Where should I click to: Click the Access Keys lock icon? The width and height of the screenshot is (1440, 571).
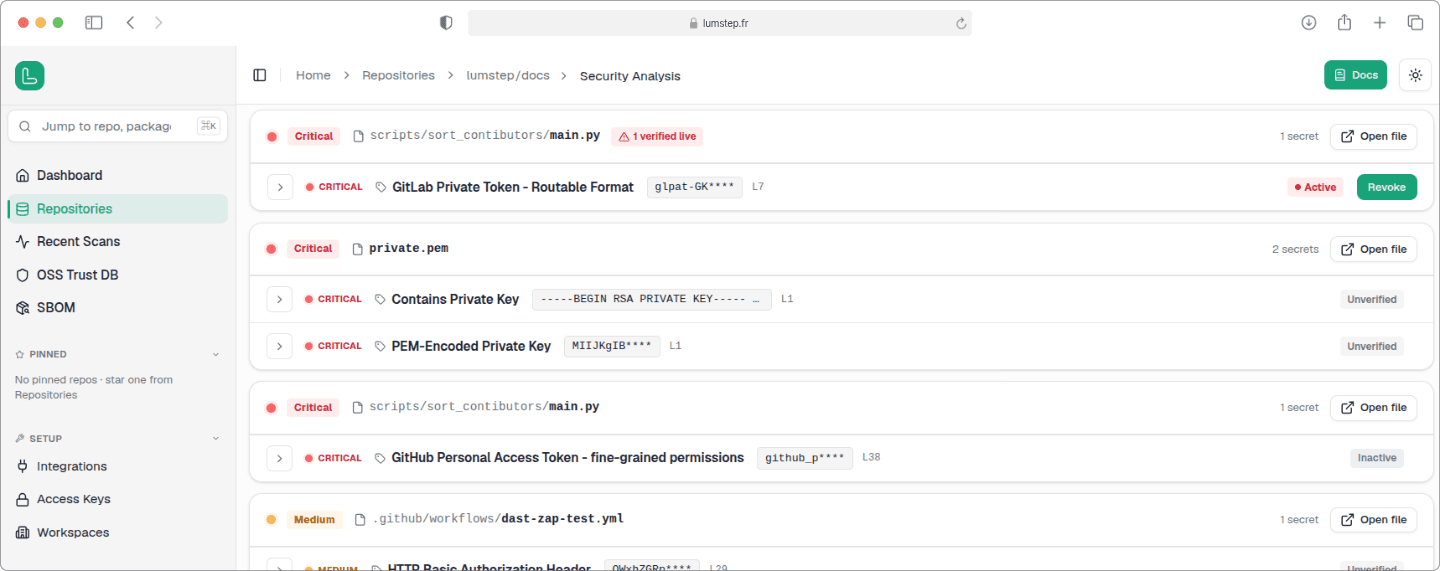tap(23, 499)
